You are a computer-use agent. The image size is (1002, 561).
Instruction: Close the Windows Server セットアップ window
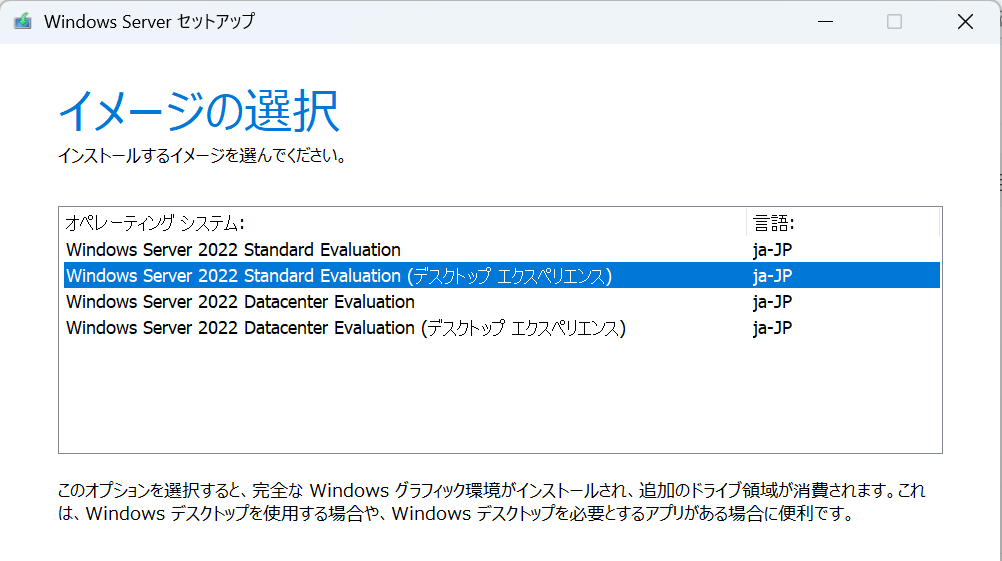pos(965,22)
